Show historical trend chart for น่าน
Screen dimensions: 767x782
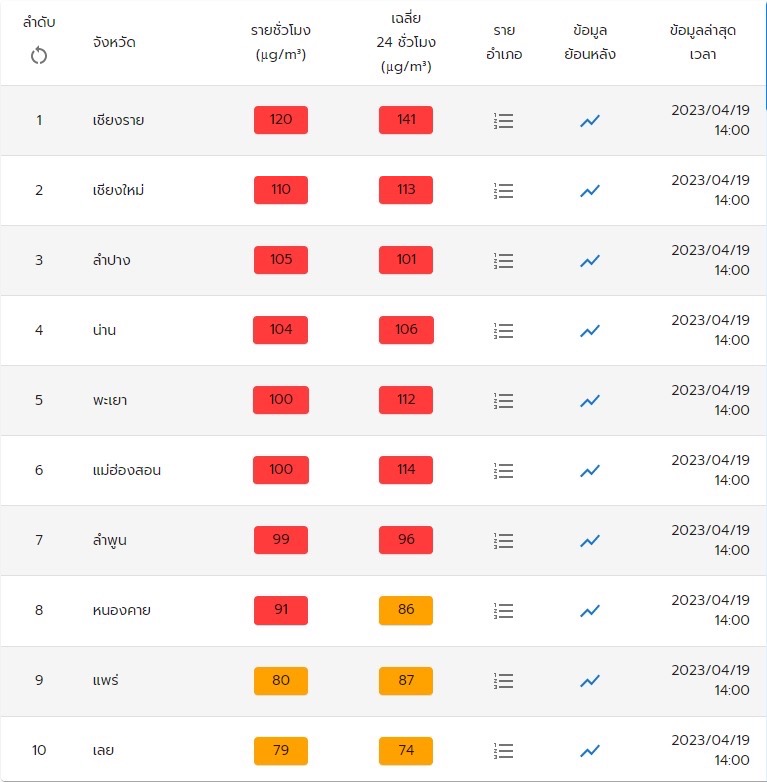(x=590, y=331)
